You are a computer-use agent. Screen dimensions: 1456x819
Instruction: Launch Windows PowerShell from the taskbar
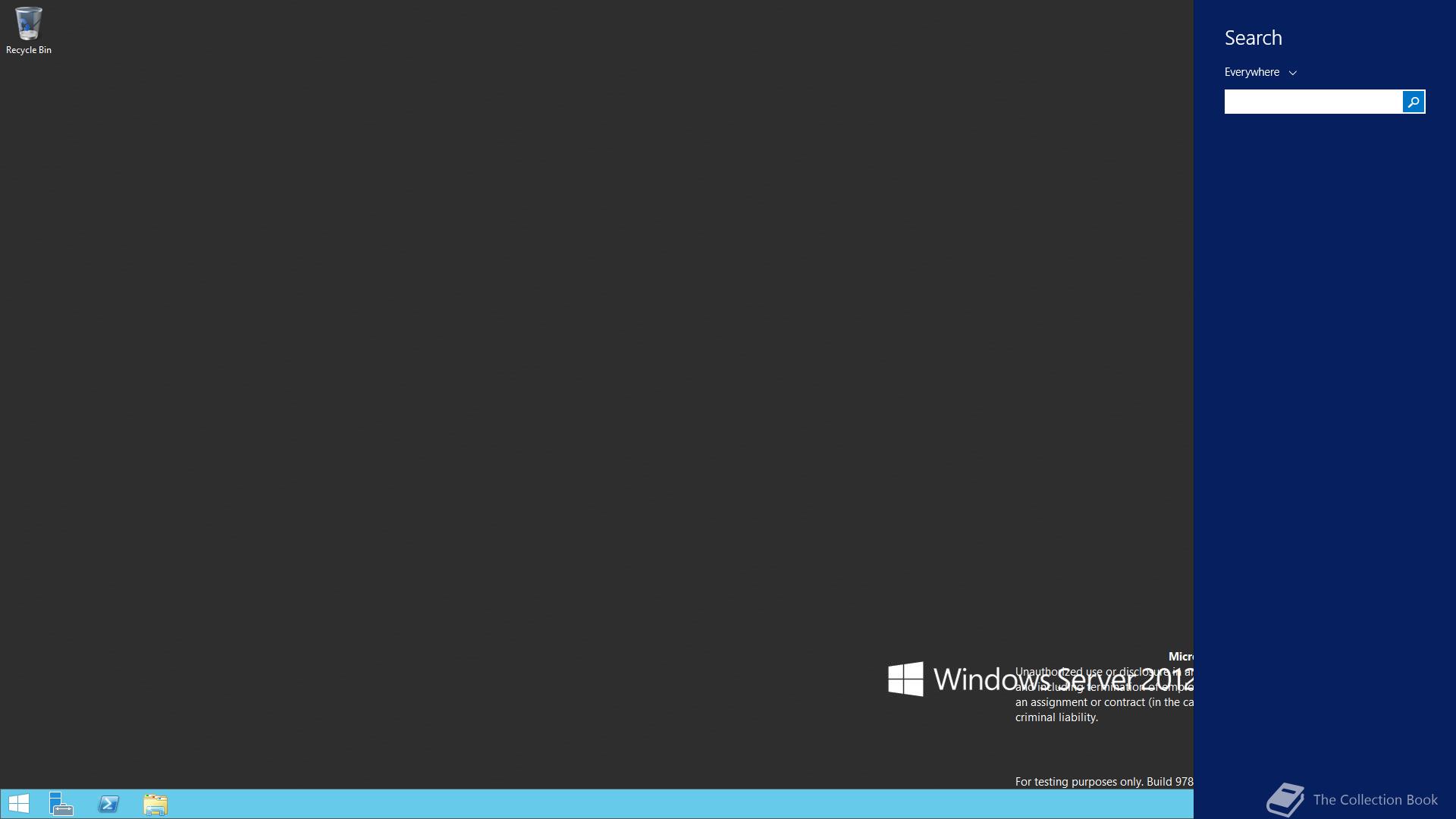108,804
